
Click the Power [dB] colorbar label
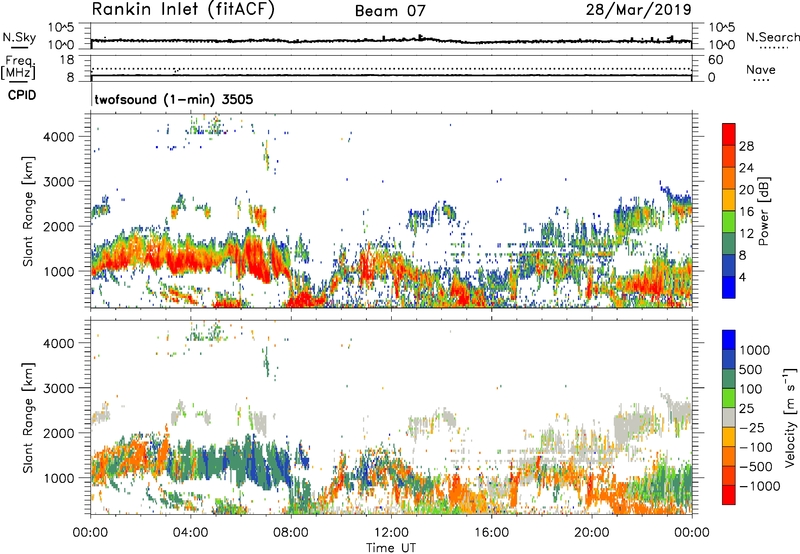[x=763, y=211]
